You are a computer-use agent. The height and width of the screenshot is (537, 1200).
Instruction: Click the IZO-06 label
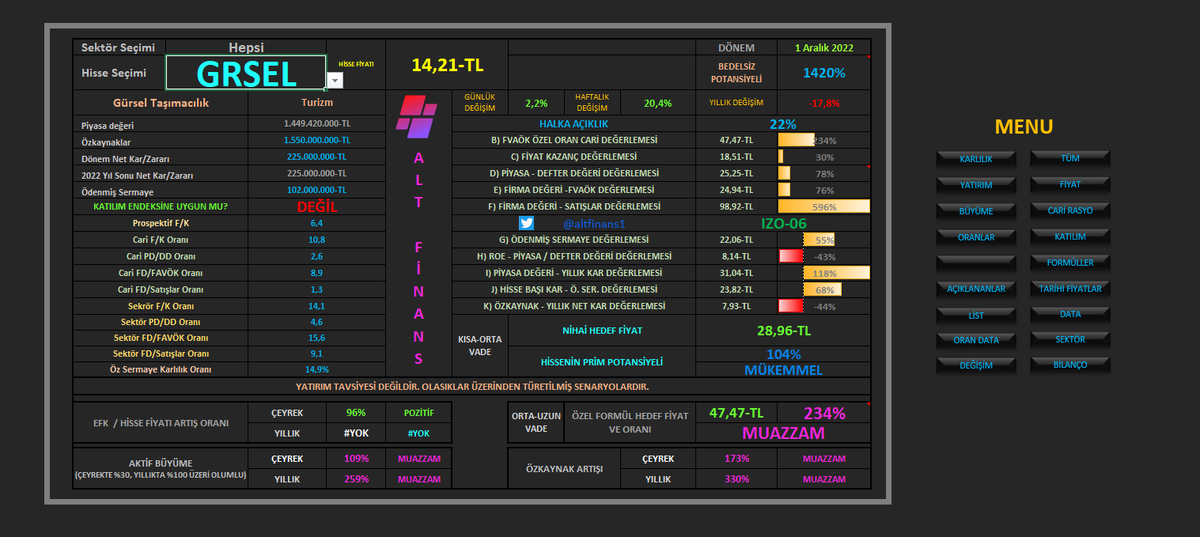[783, 223]
